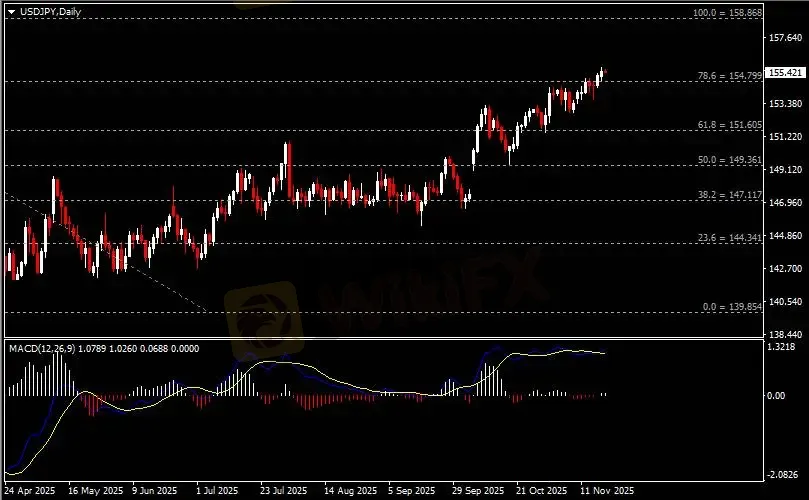
Task: Click the 142.700 price scale value
Action: (x=785, y=269)
